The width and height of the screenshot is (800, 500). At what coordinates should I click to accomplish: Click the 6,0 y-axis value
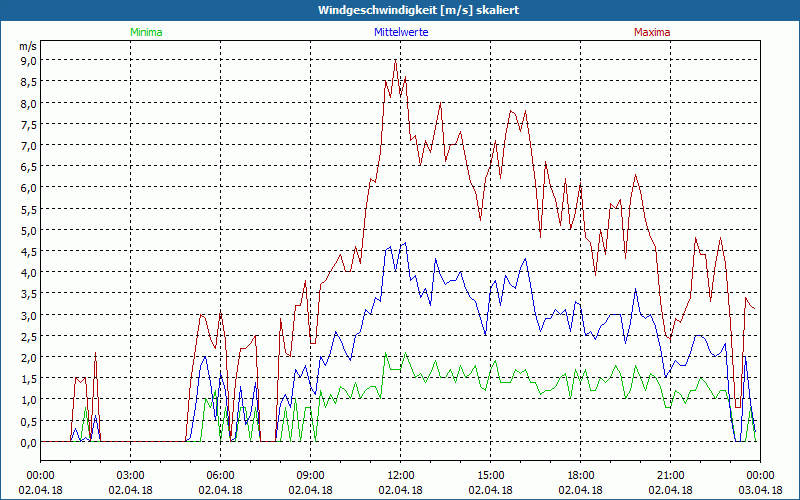click(x=28, y=188)
